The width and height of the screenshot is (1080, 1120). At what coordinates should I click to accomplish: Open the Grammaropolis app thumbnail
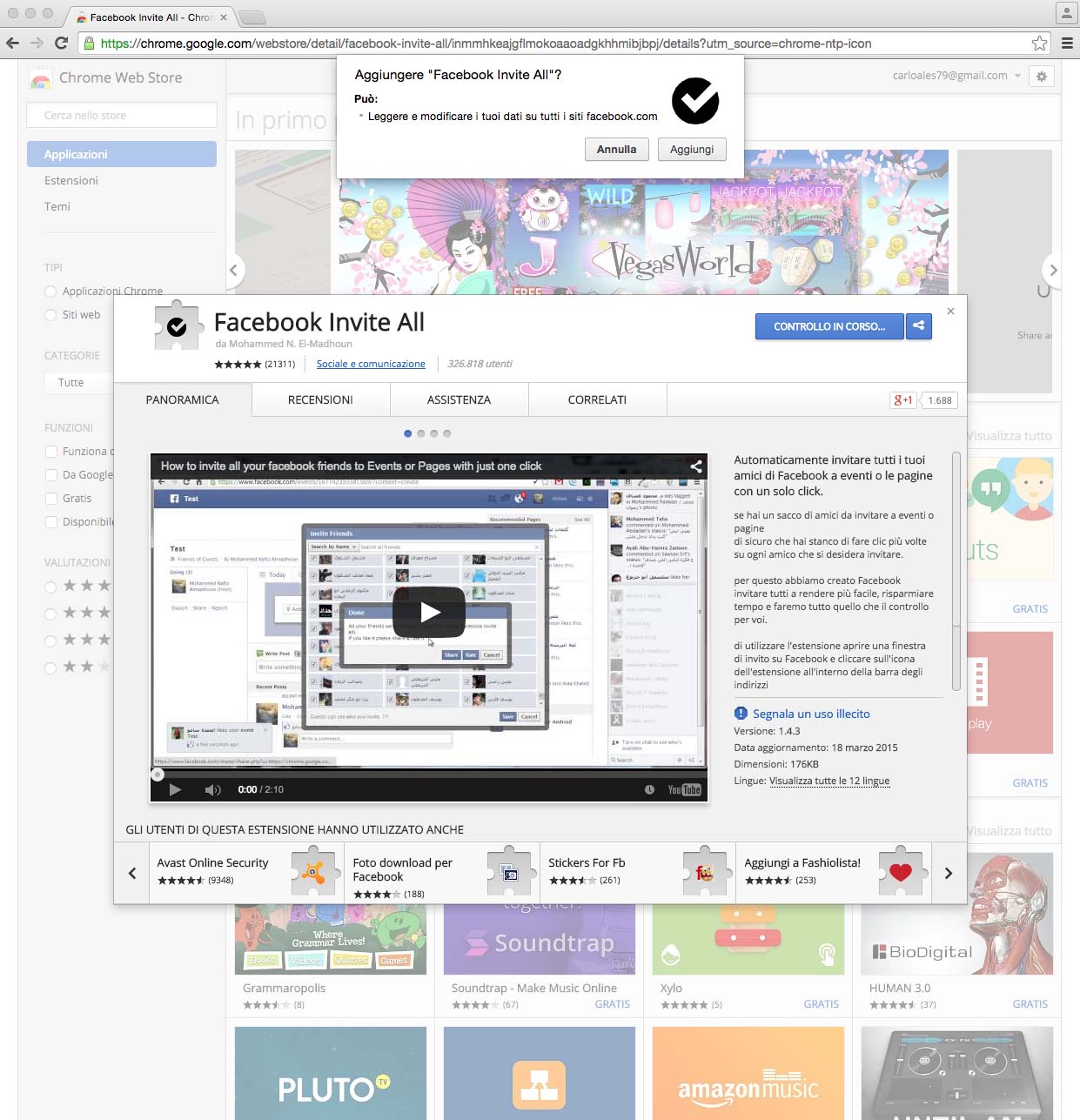[x=331, y=939]
